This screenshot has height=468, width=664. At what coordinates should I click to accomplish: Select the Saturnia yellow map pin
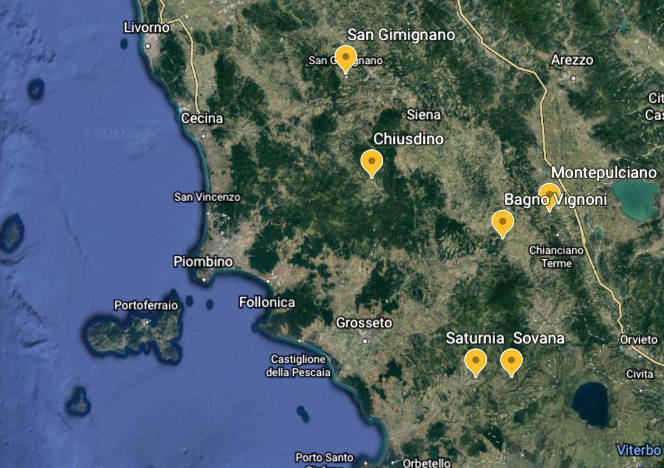475,361
